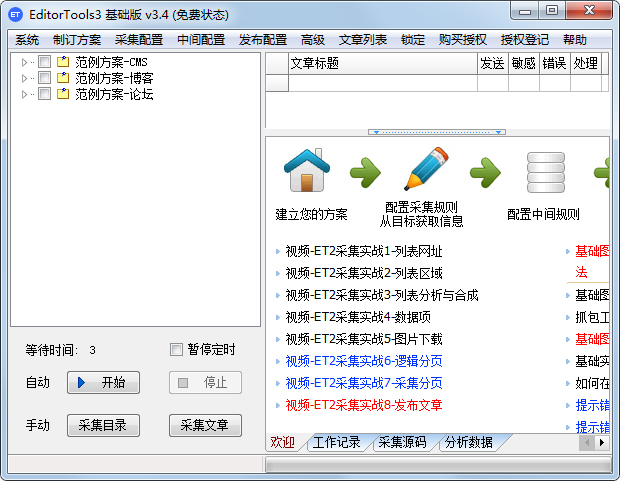Switch to the 采集源码 tab

[403, 442]
